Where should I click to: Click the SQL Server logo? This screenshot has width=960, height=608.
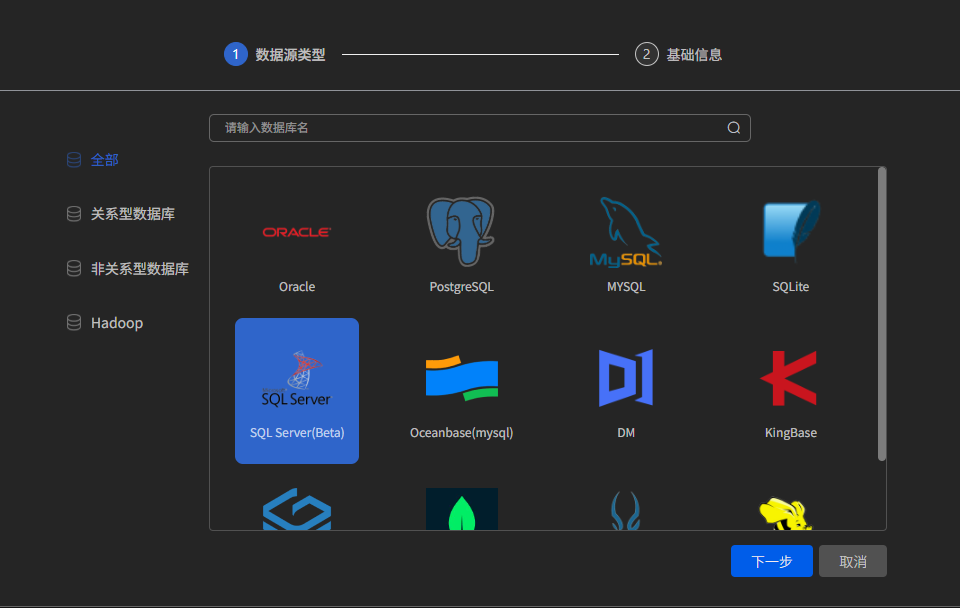pyautogui.click(x=297, y=378)
